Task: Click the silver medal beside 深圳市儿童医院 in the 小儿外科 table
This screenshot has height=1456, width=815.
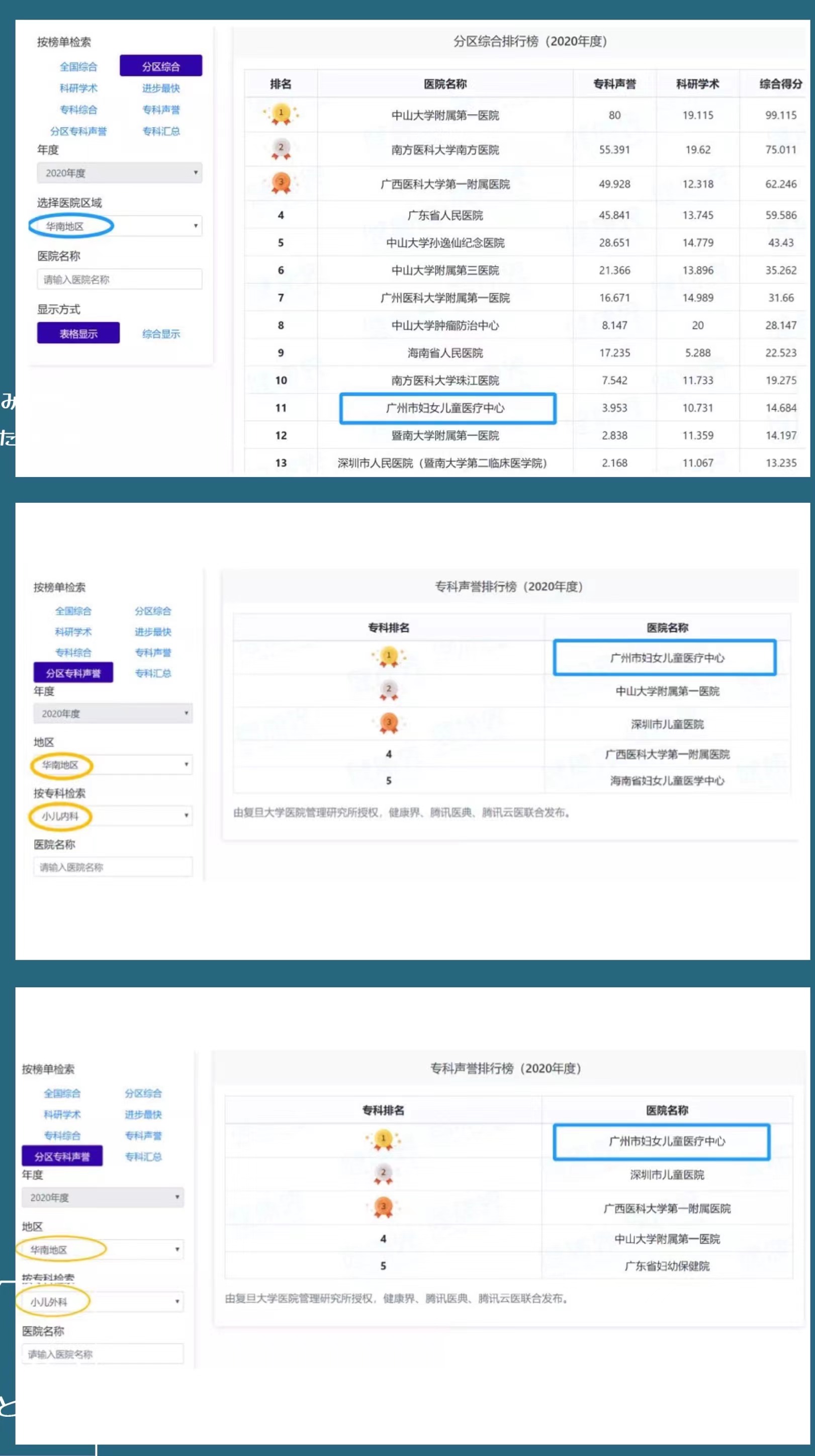Action: [x=383, y=1174]
